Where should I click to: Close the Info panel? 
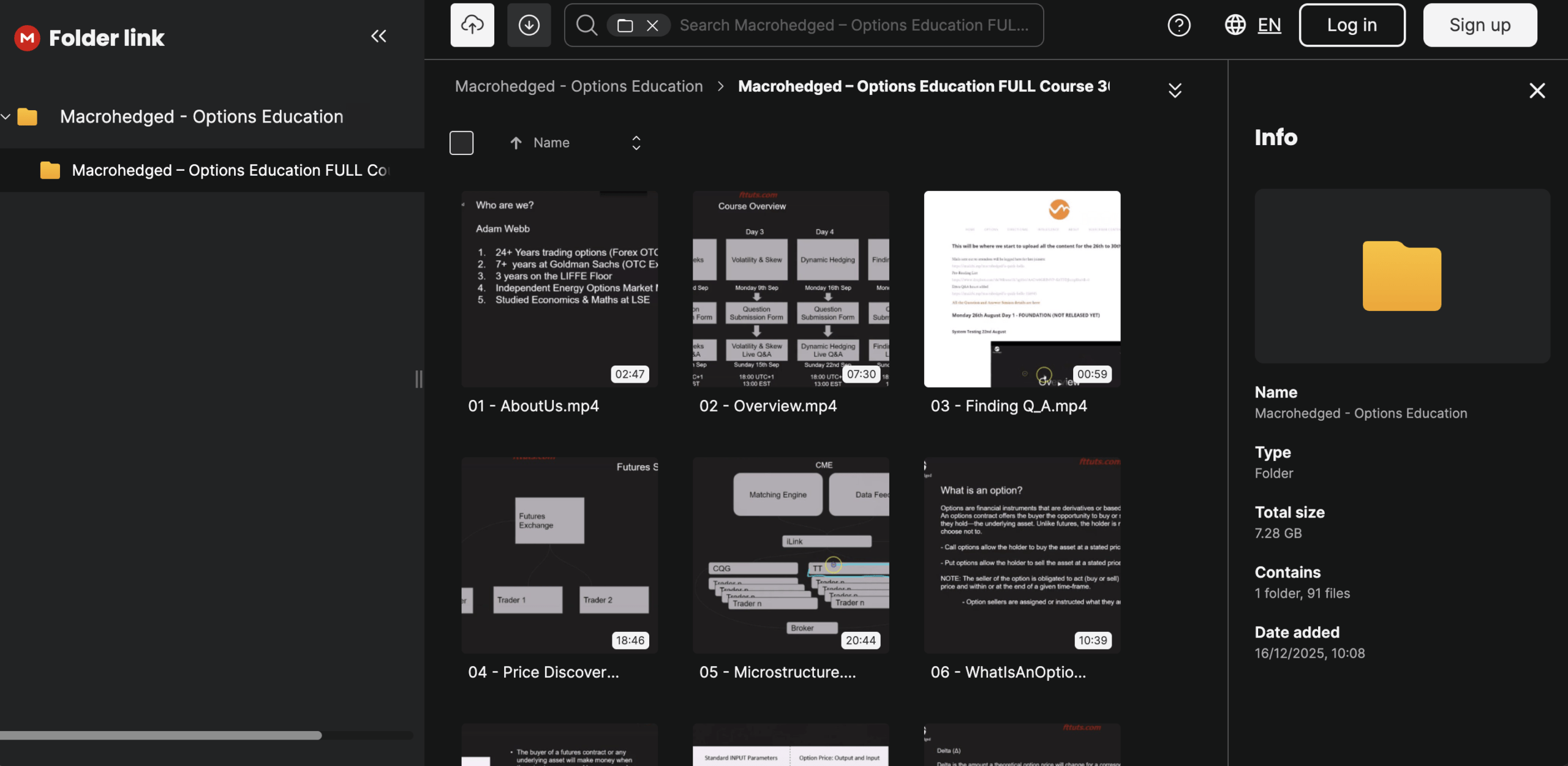coord(1537,91)
